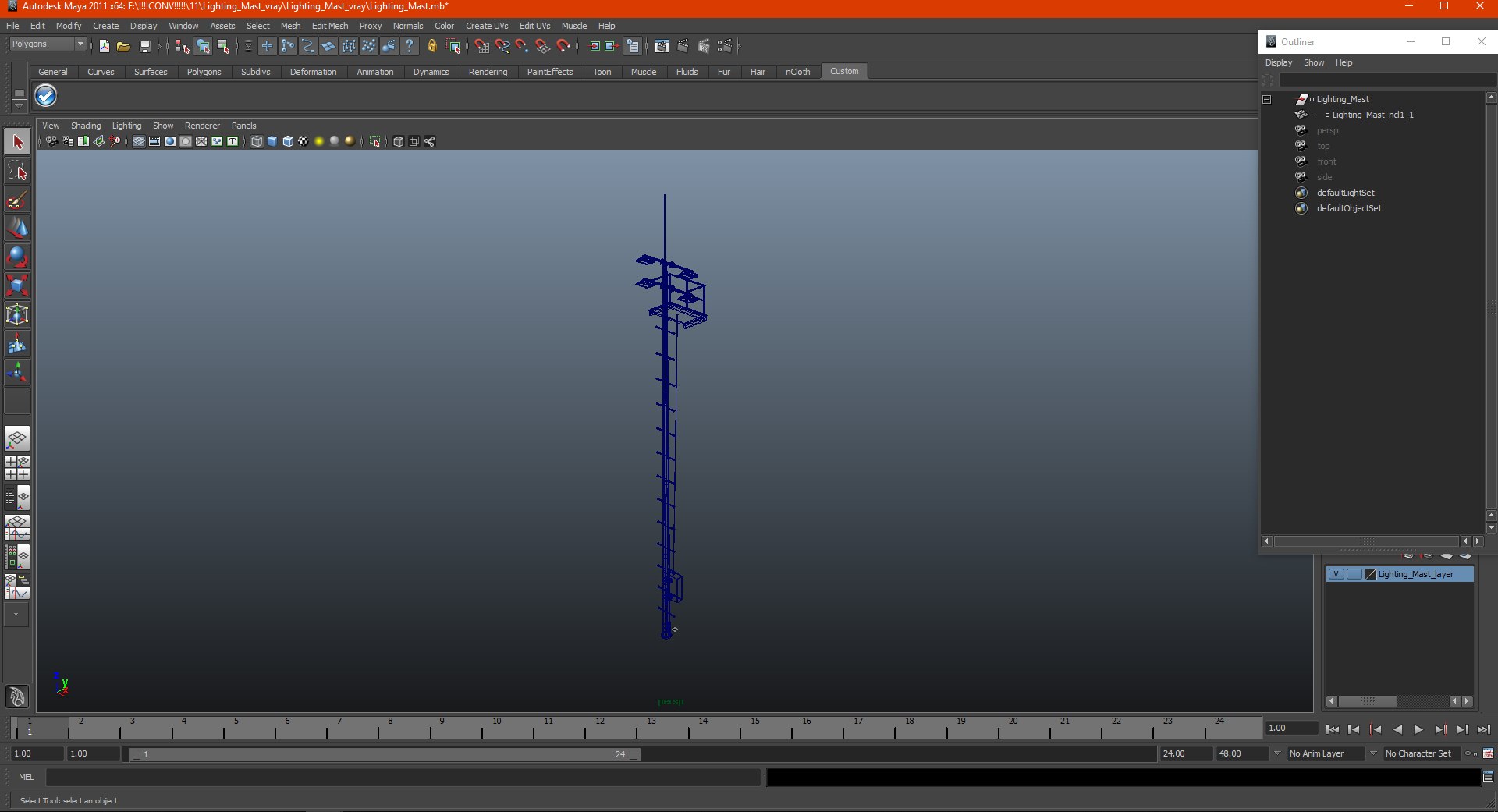Open the shelf options arrow menu

point(19,105)
